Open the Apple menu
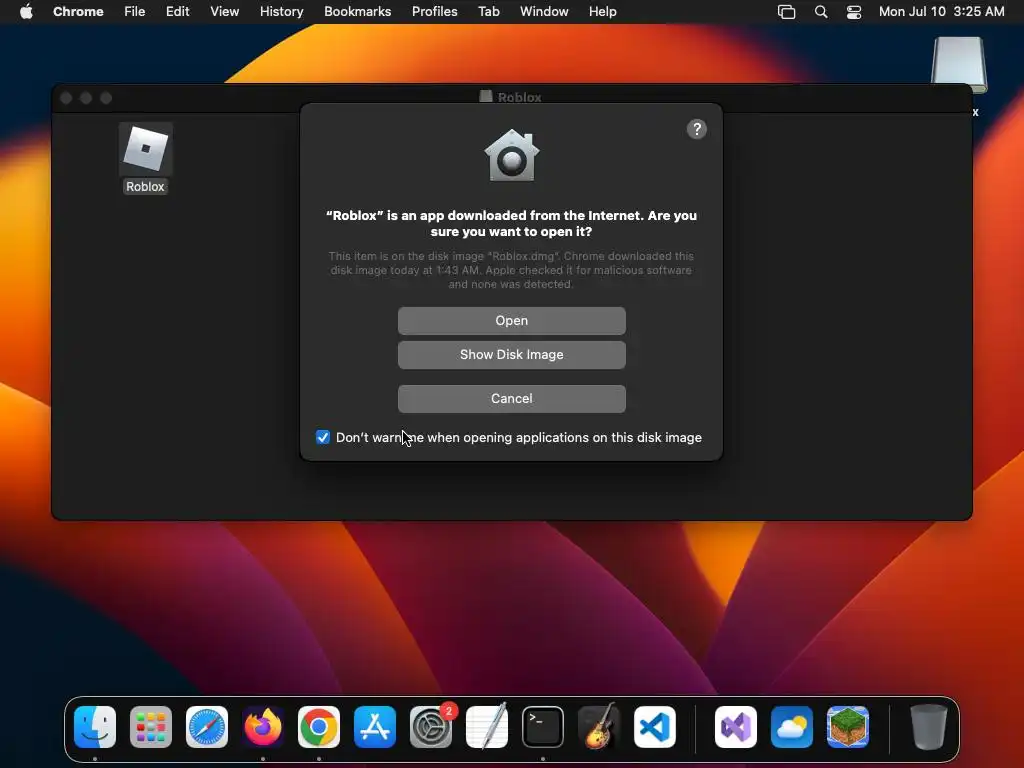 pyautogui.click(x=26, y=12)
